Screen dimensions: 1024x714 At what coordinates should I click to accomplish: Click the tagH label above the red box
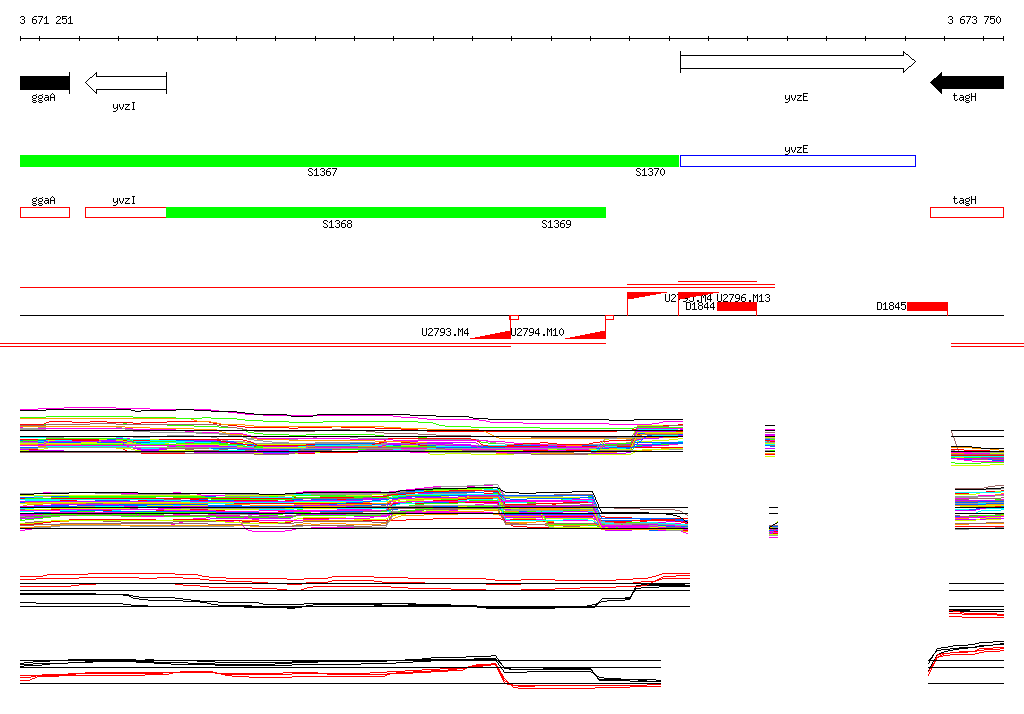(x=965, y=201)
